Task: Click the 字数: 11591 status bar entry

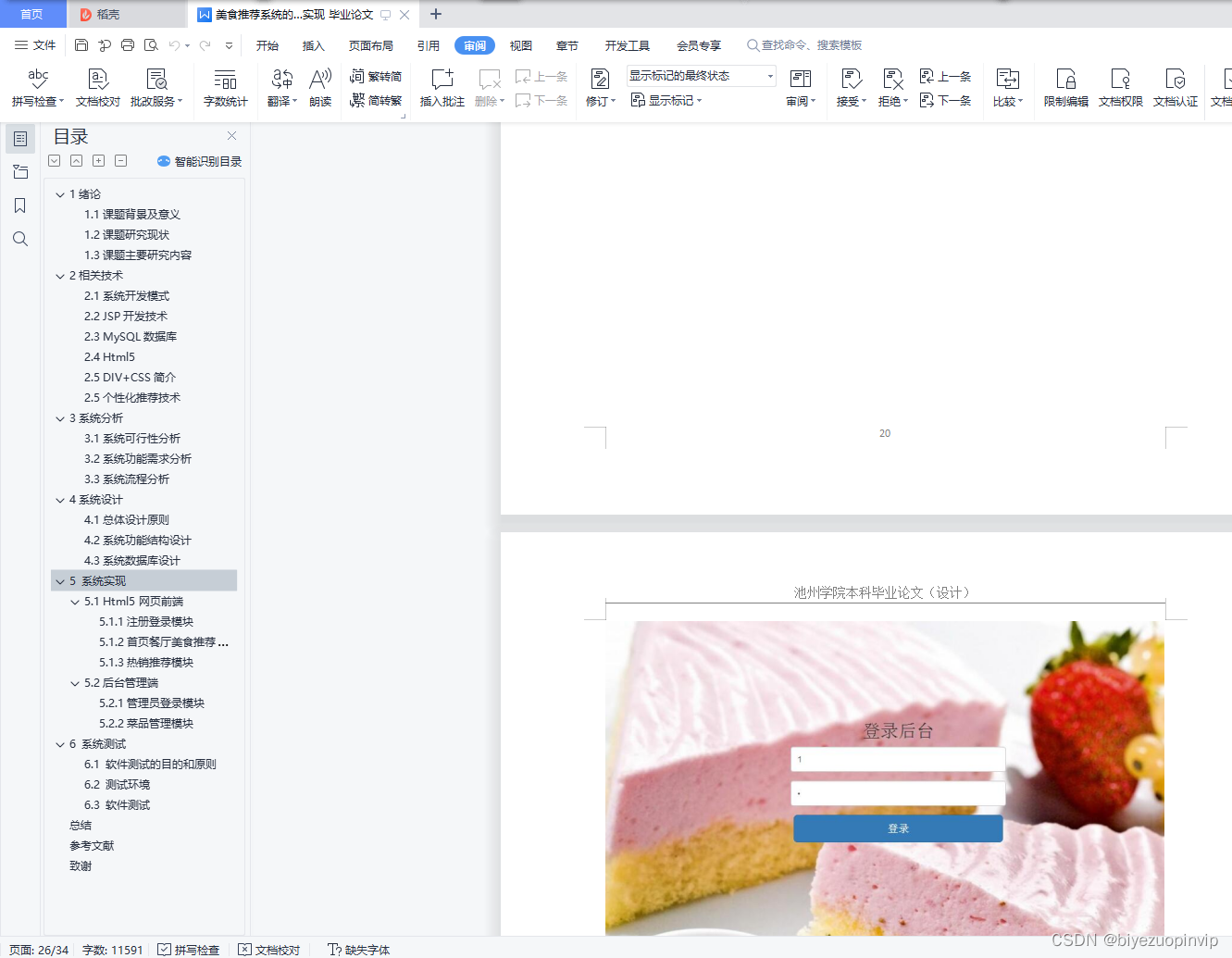Action: click(112, 950)
